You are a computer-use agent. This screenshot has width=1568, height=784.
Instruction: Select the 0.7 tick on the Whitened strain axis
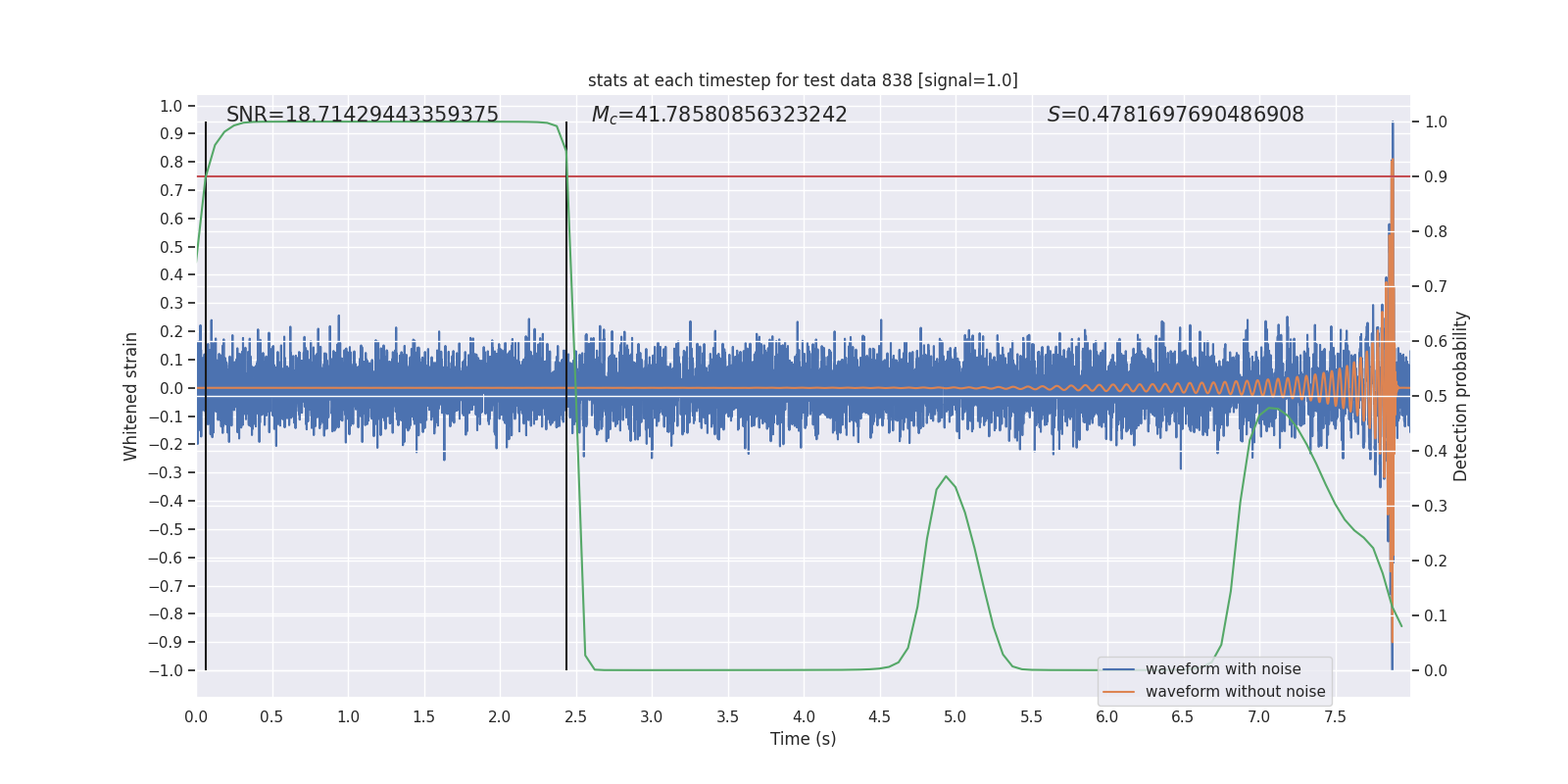171,191
